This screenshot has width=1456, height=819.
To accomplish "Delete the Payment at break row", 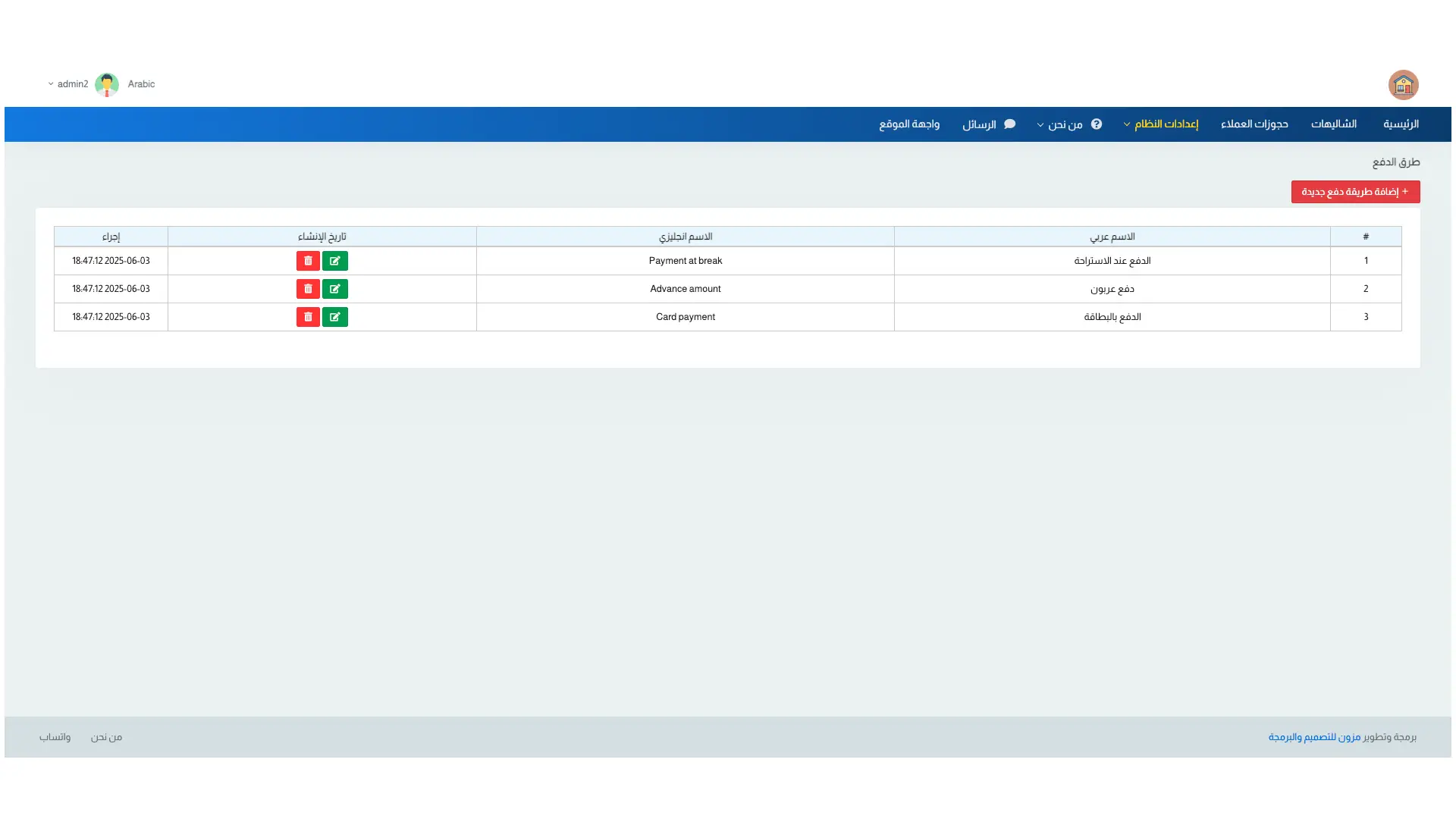I will (x=308, y=261).
